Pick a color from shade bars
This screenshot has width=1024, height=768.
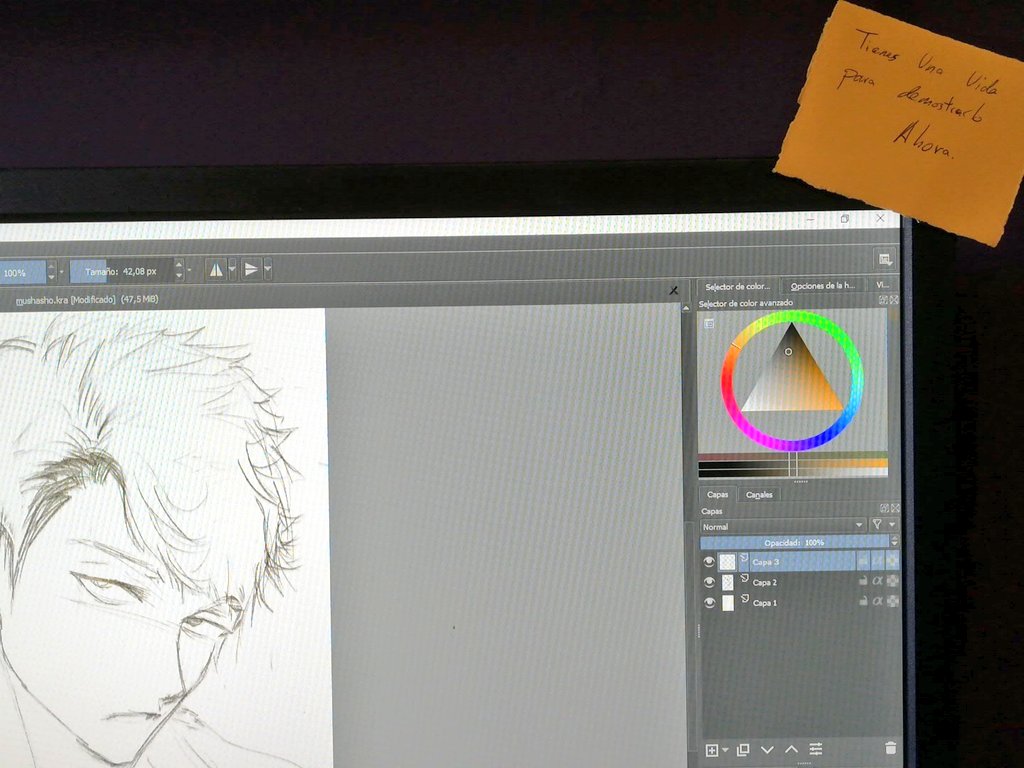coord(793,464)
